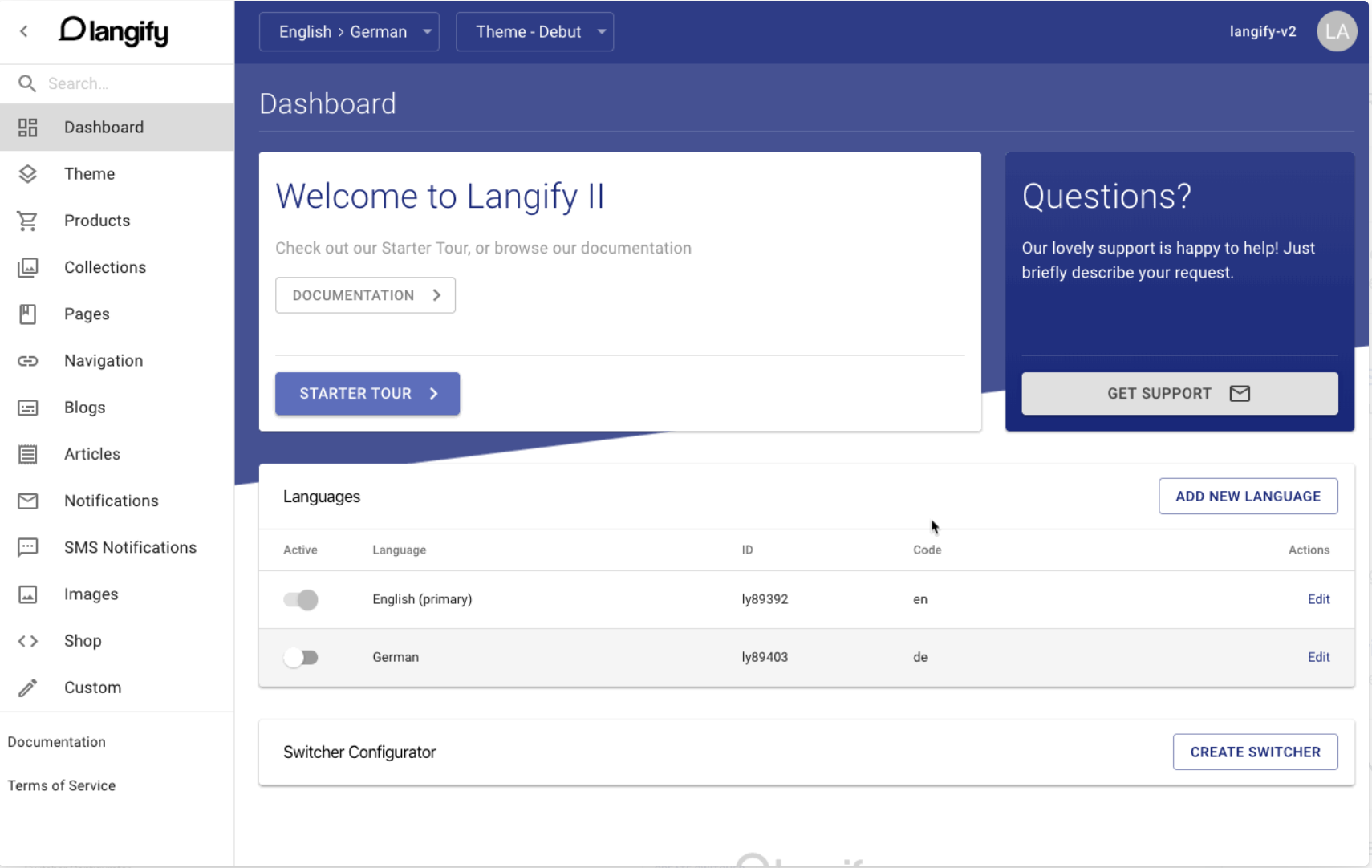Open the Navigation section

click(117, 361)
